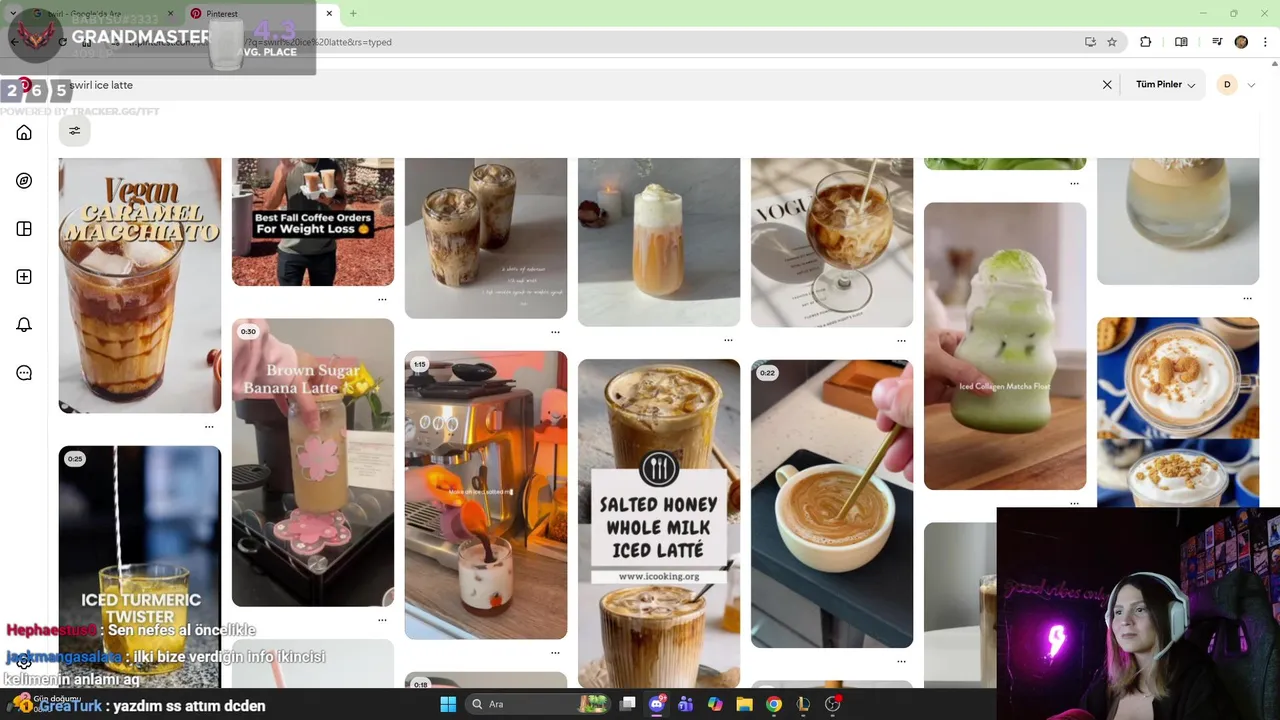1280x720 pixels.
Task: Open Discord from the taskbar
Action: click(657, 704)
